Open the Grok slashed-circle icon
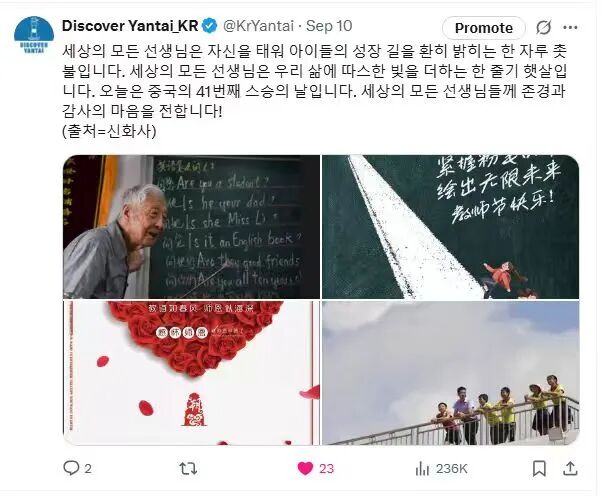The height and width of the screenshot is (496, 604). (544, 28)
